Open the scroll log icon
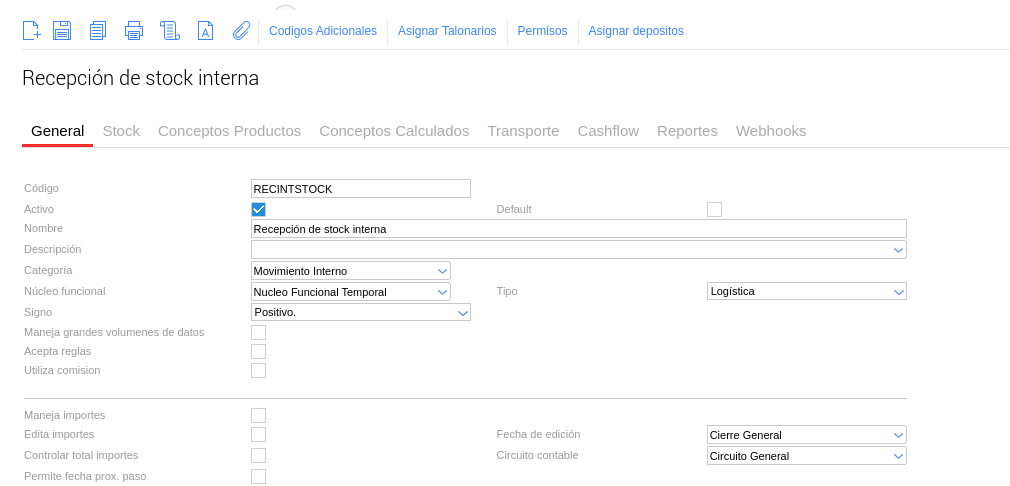 [x=170, y=31]
